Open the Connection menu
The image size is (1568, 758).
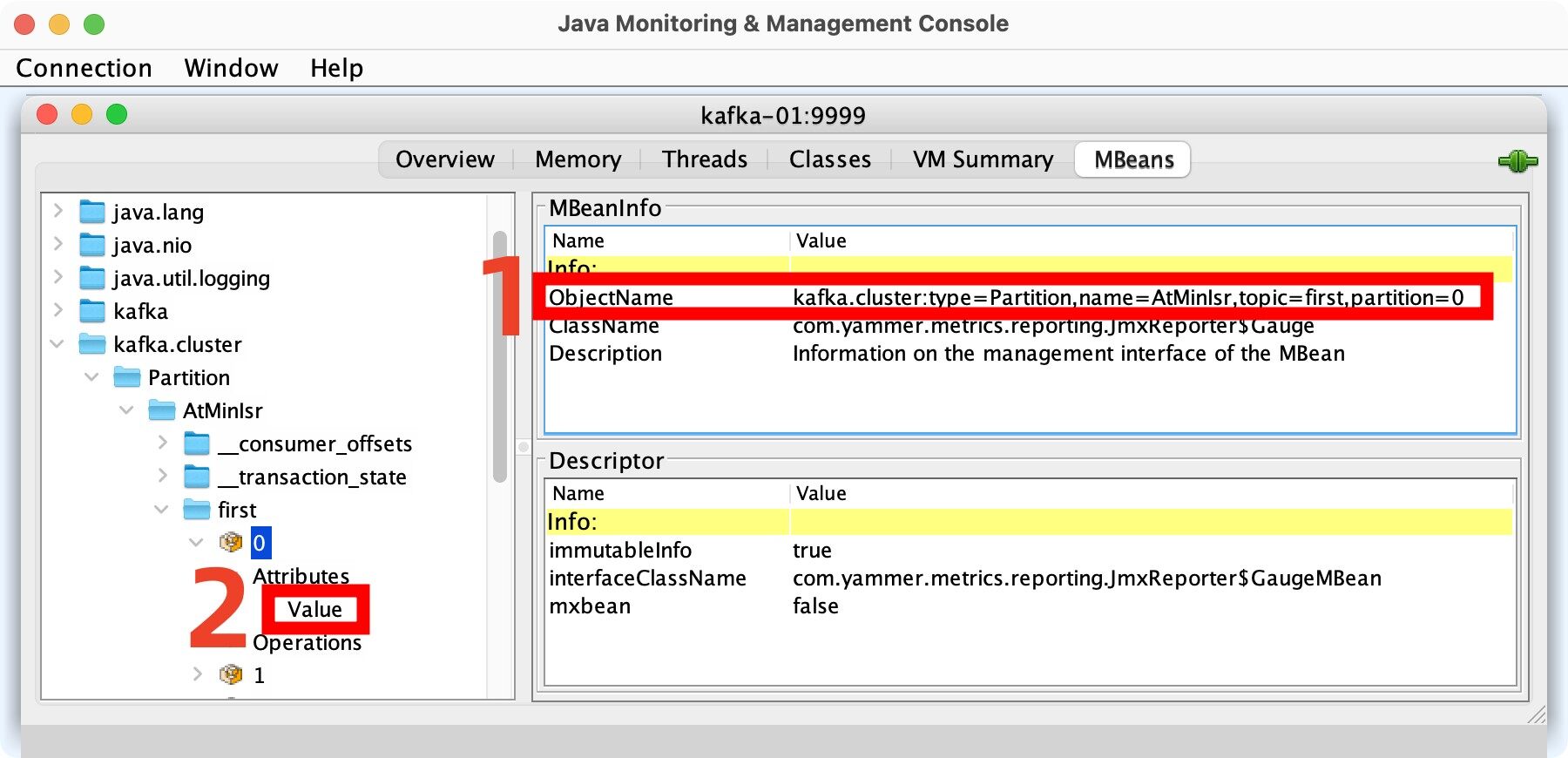(84, 68)
